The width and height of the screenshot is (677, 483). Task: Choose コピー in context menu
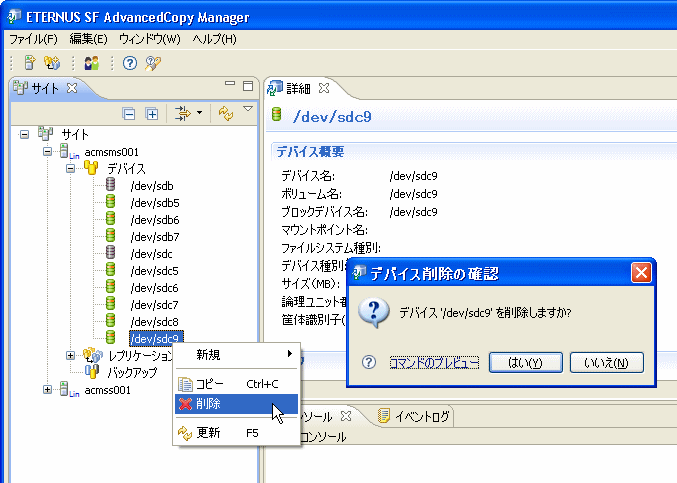pyautogui.click(x=236, y=384)
